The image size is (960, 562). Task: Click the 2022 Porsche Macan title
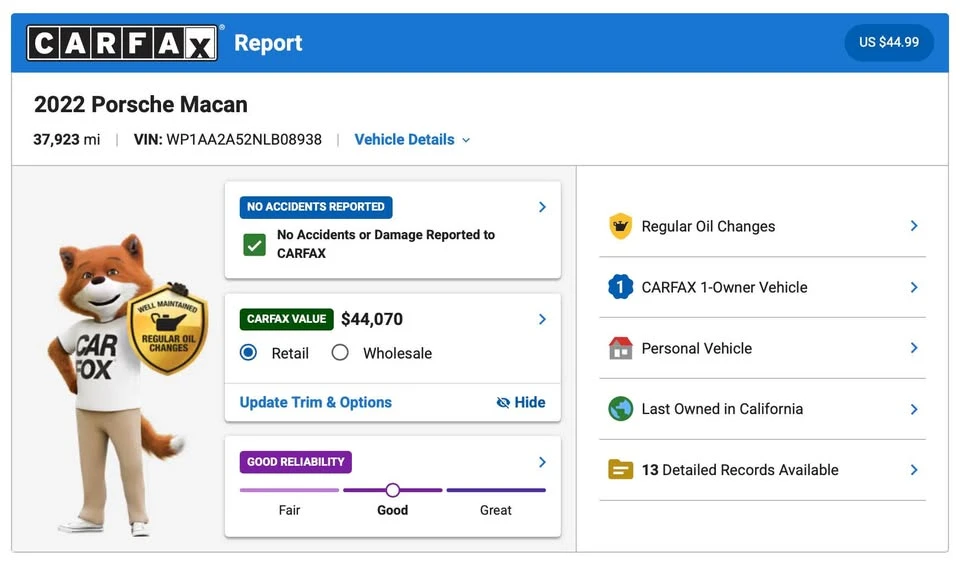click(141, 104)
